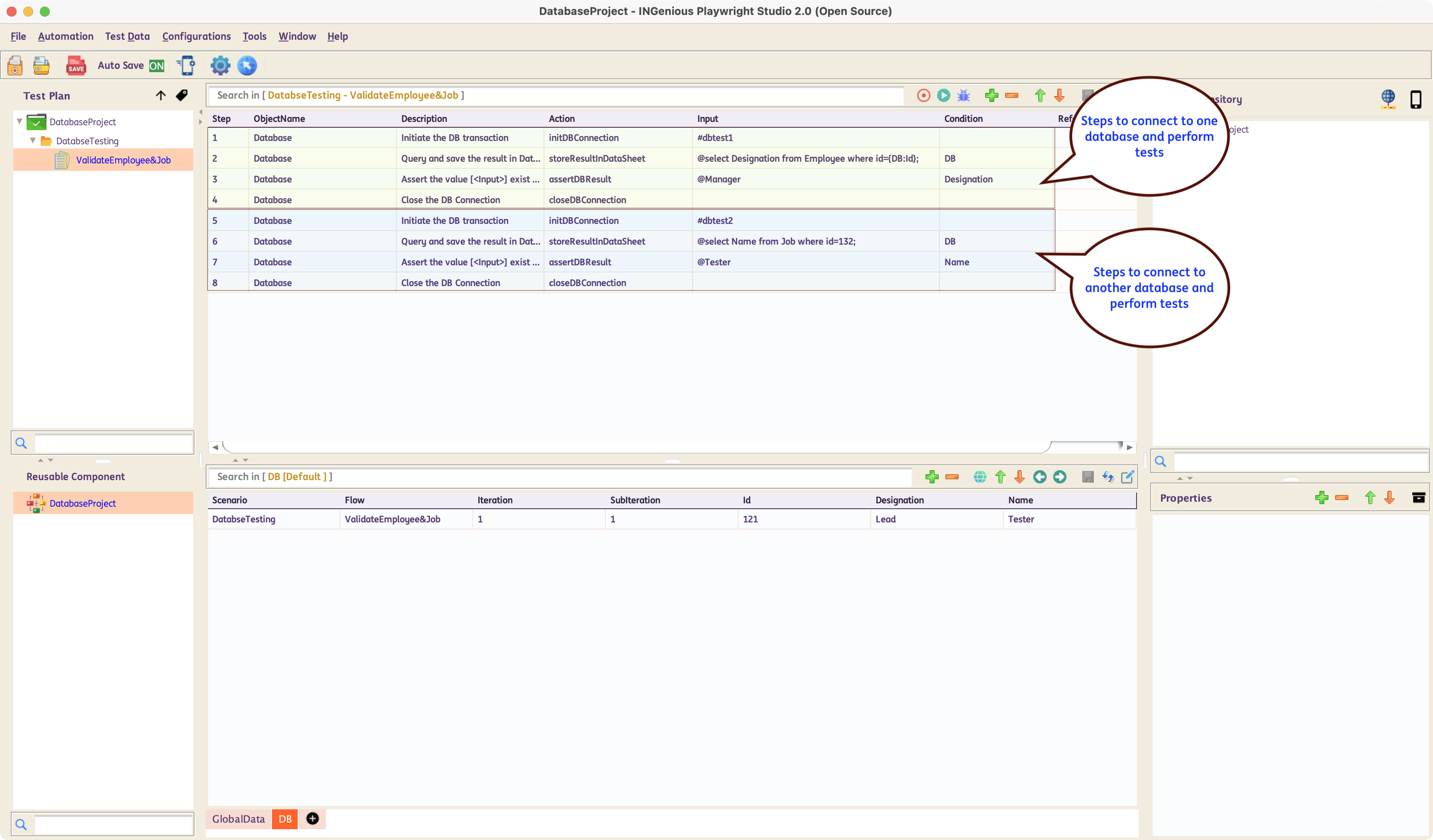
Task: Select DatabaseProject under Reusable Component
Action: (x=83, y=503)
